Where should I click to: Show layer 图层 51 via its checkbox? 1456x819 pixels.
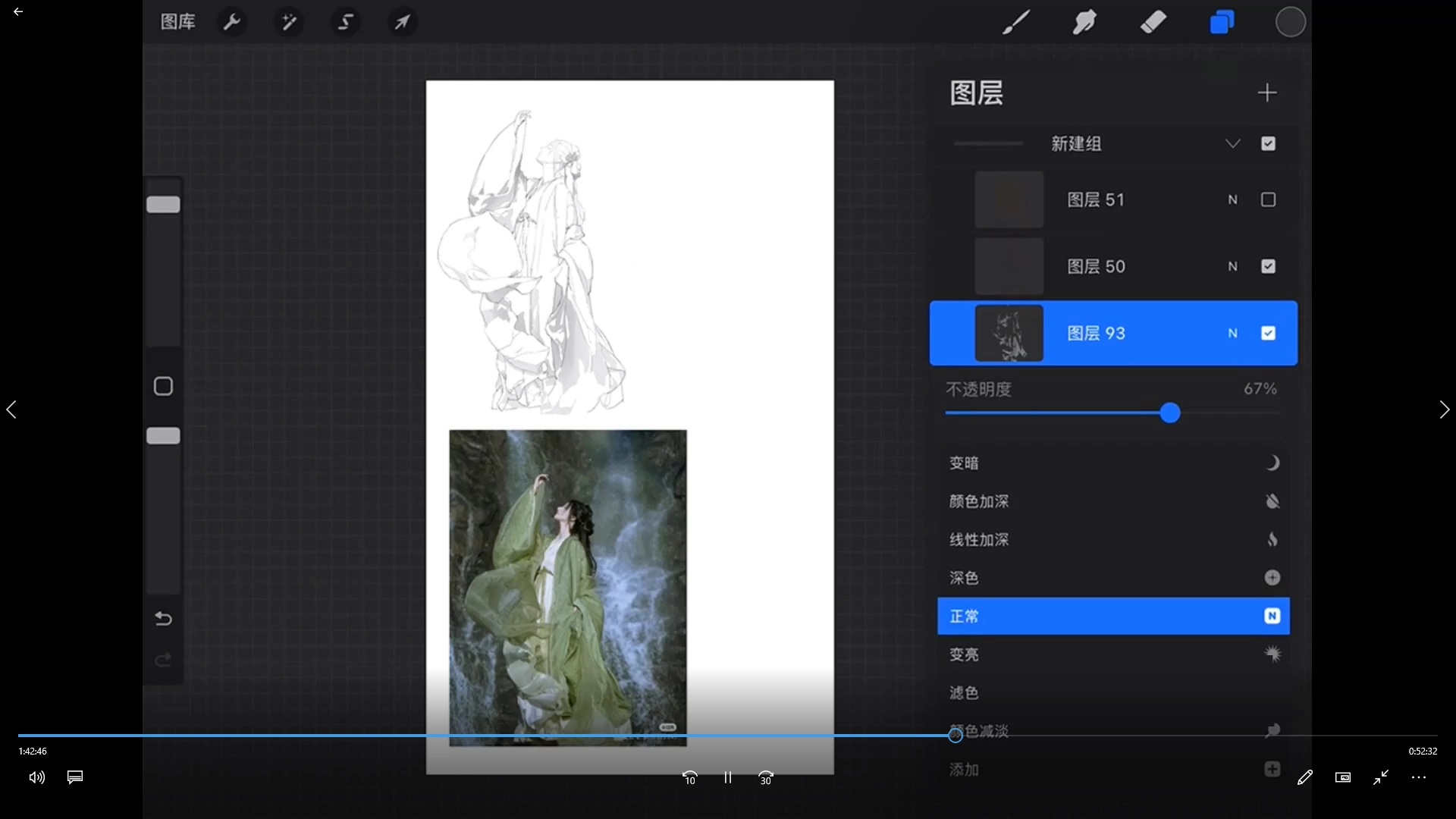coord(1268,199)
